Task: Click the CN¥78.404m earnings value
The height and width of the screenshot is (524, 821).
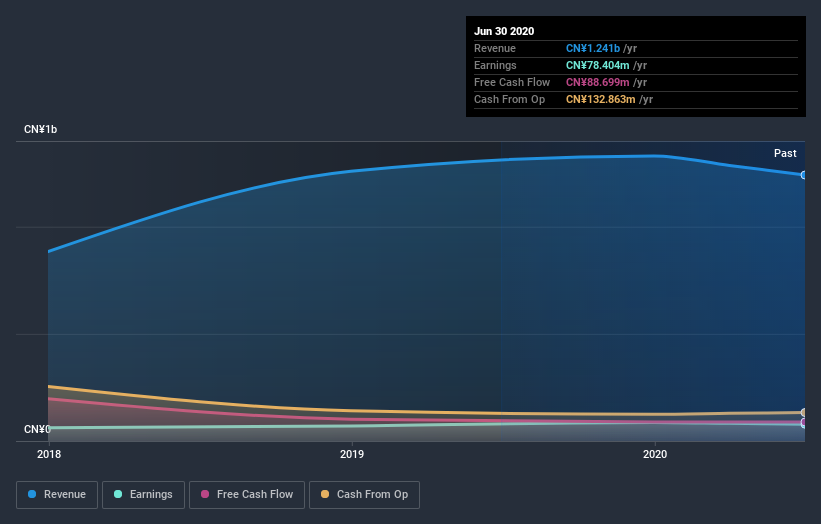Action: pos(597,65)
